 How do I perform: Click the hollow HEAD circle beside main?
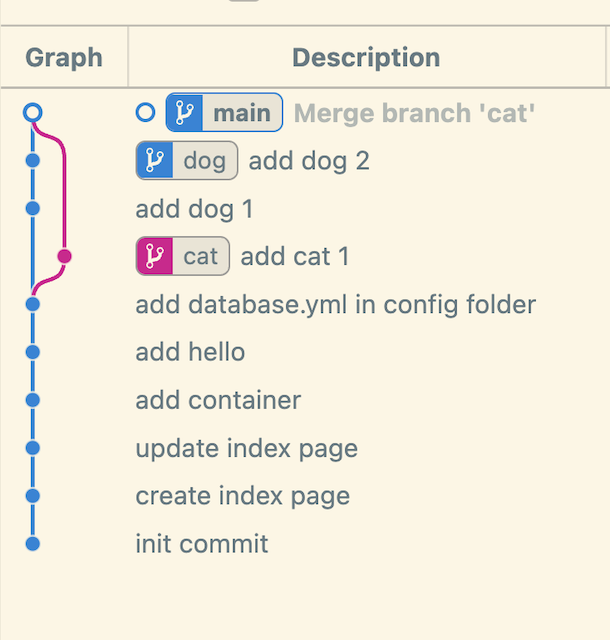pyautogui.click(x=146, y=113)
